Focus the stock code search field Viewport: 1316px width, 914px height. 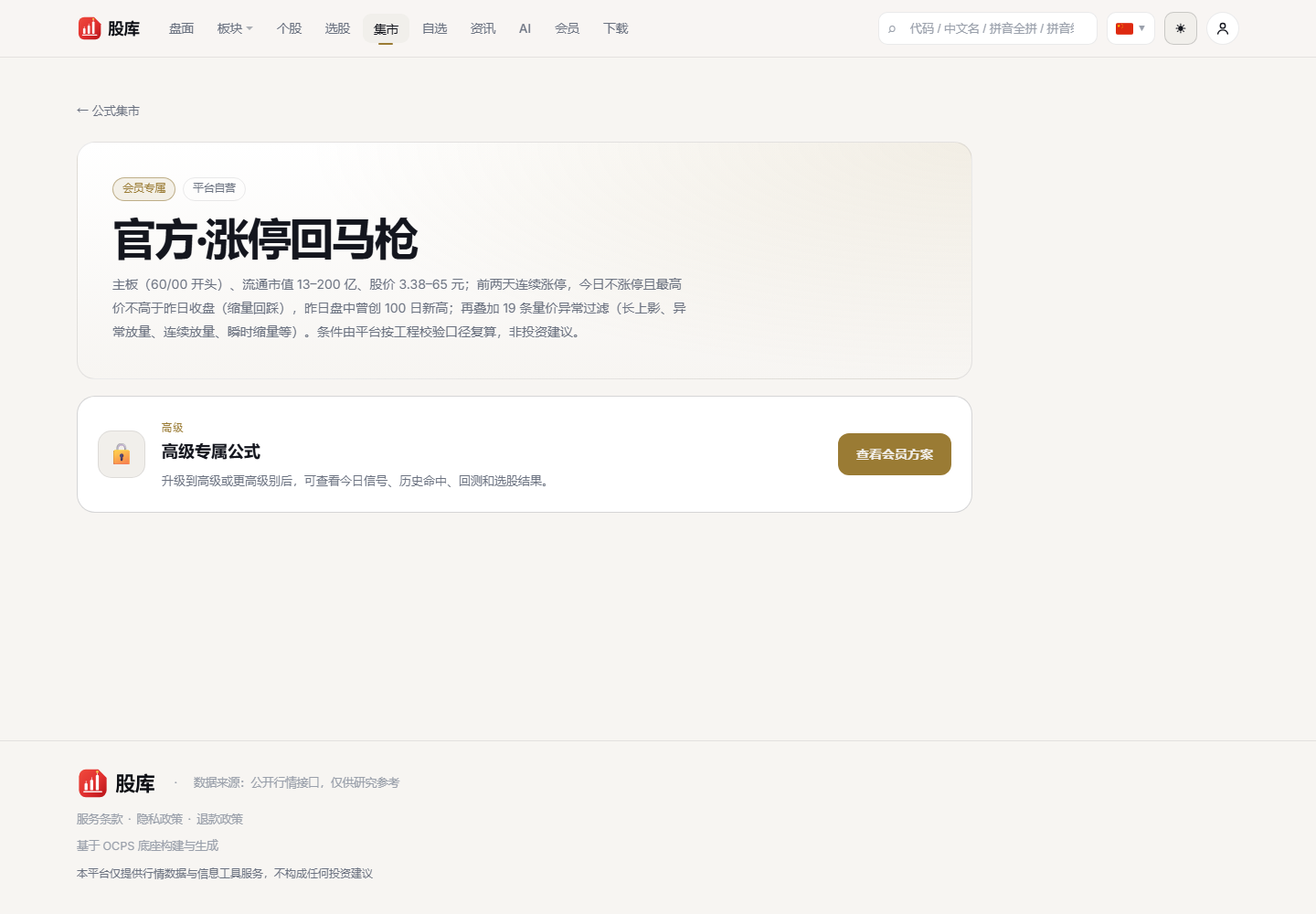point(988,28)
